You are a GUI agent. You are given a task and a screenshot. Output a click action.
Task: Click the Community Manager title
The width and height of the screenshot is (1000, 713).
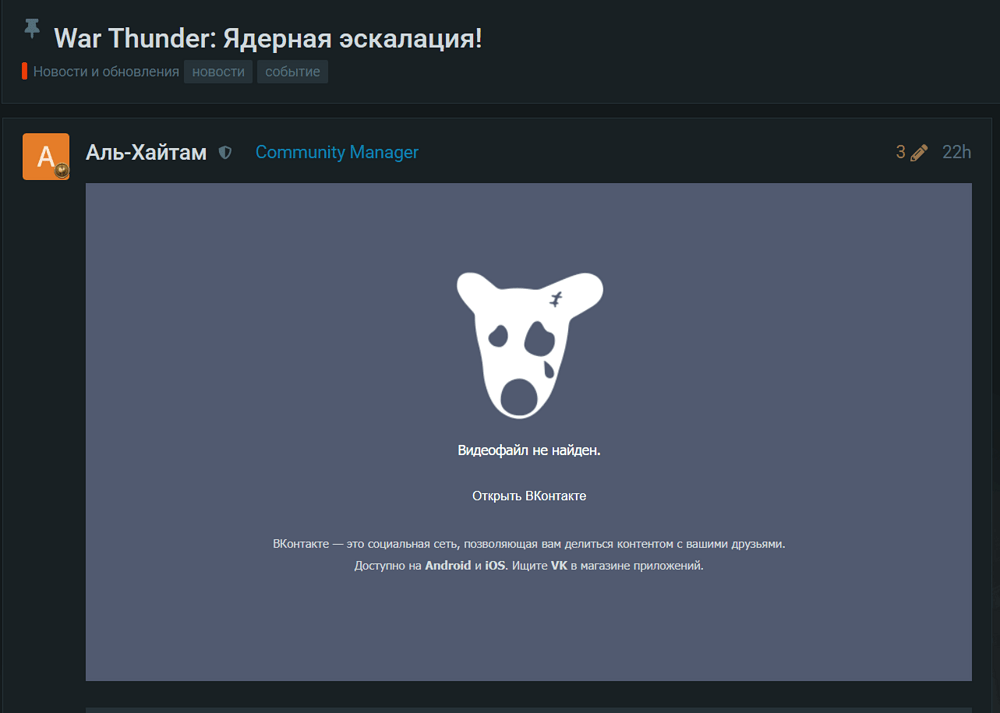(337, 153)
